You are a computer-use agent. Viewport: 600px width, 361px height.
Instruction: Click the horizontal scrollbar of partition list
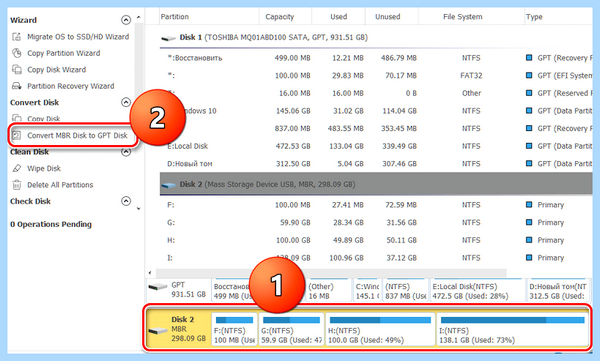coord(331,273)
